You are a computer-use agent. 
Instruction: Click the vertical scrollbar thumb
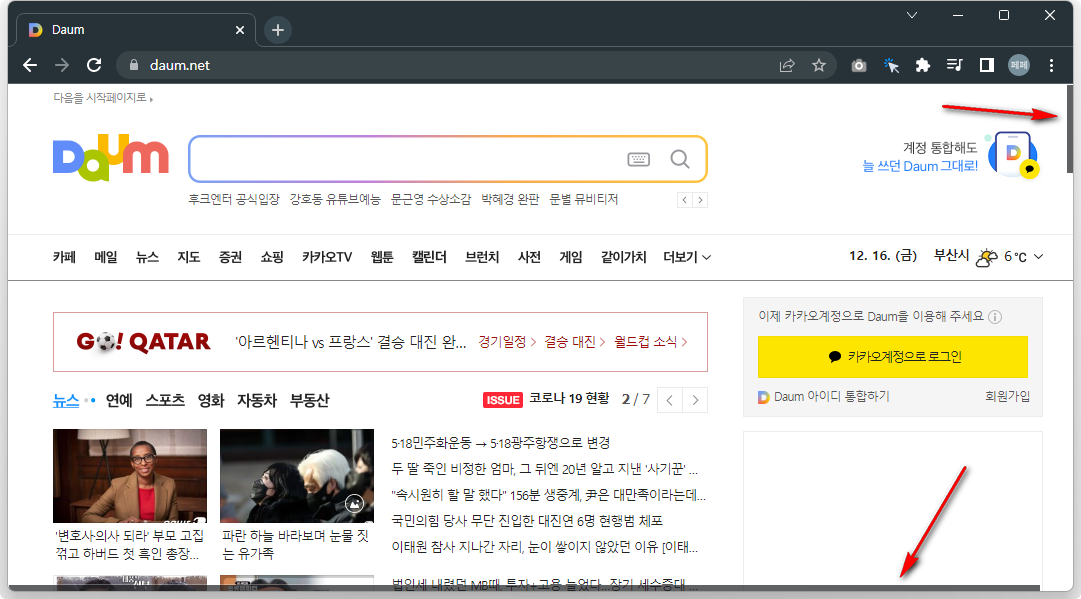pos(1069,129)
